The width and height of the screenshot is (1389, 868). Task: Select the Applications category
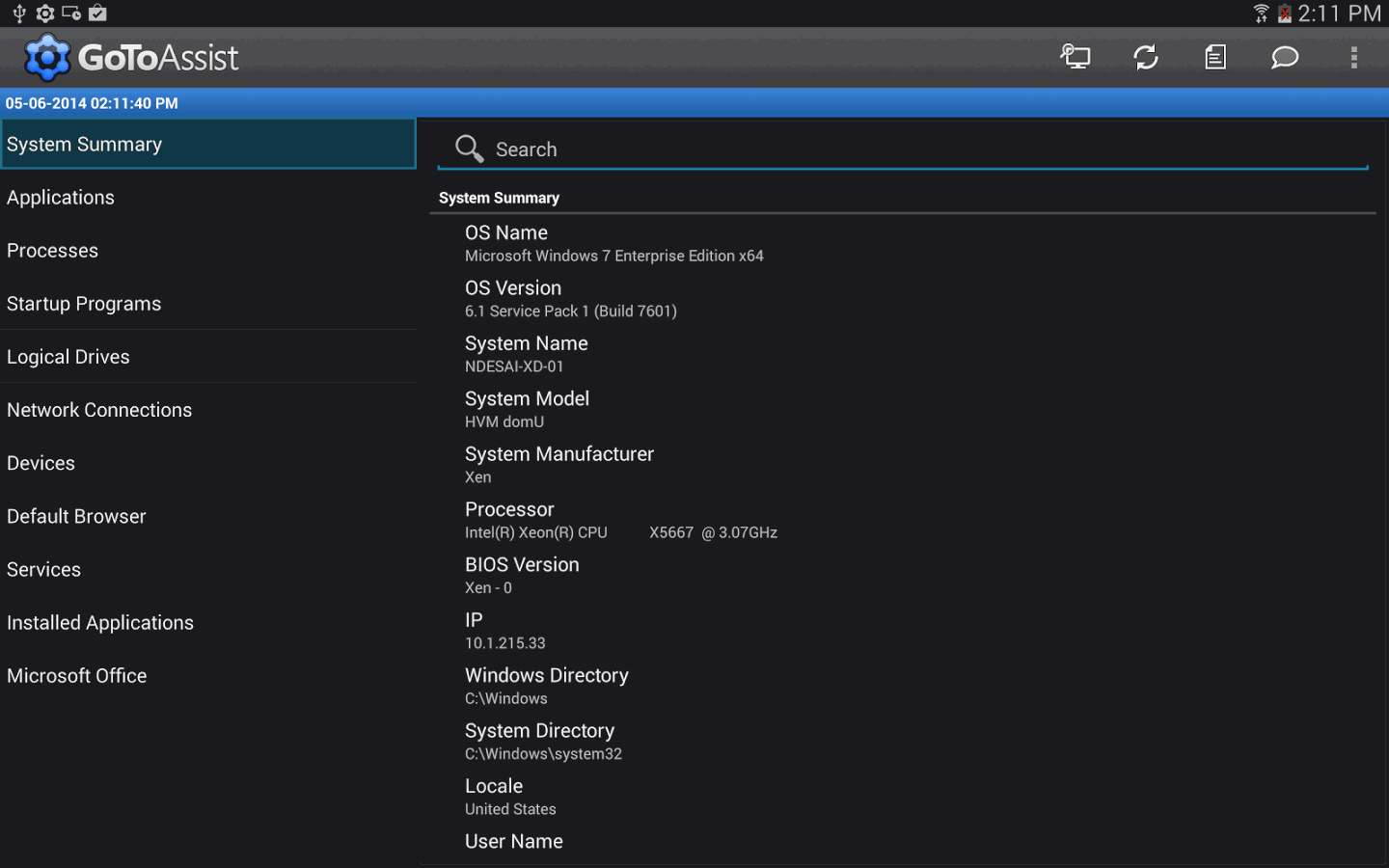point(61,197)
